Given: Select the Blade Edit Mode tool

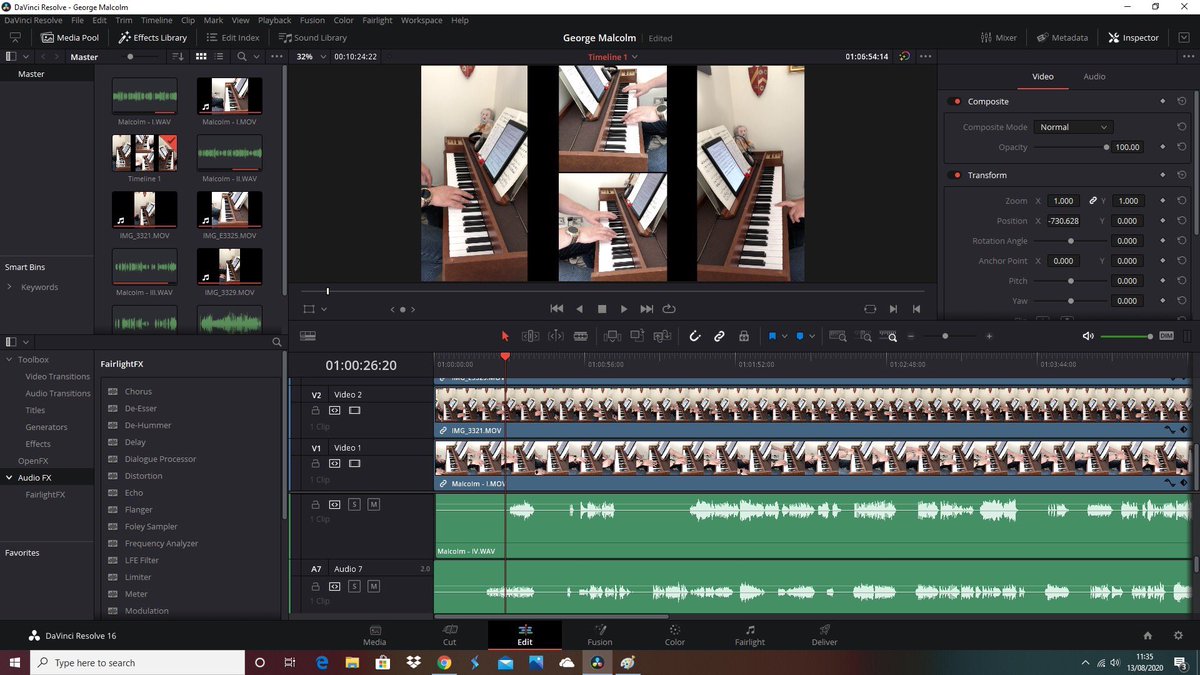Looking at the screenshot, I should point(580,337).
